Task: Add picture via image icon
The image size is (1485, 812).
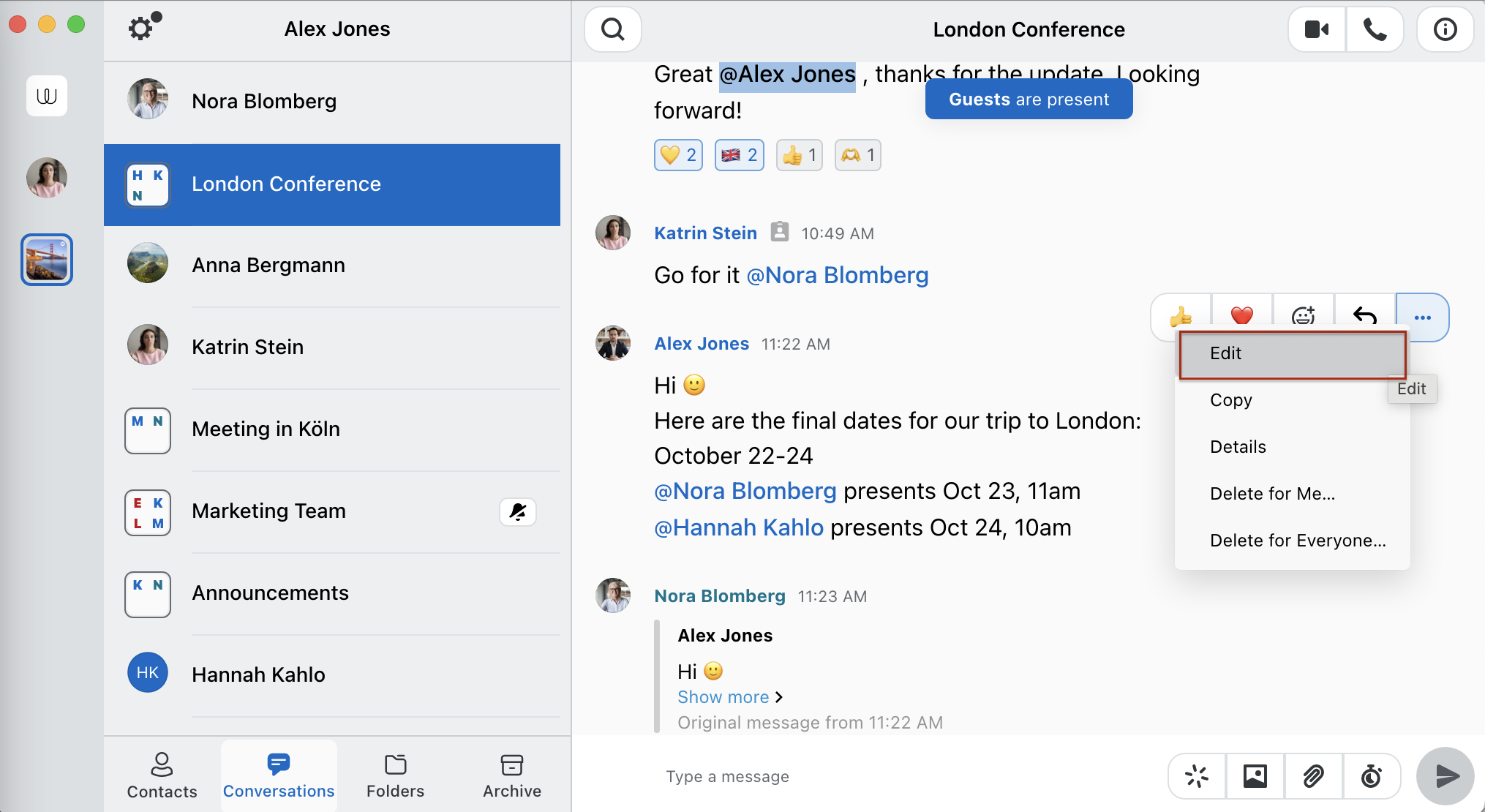Action: [1255, 776]
